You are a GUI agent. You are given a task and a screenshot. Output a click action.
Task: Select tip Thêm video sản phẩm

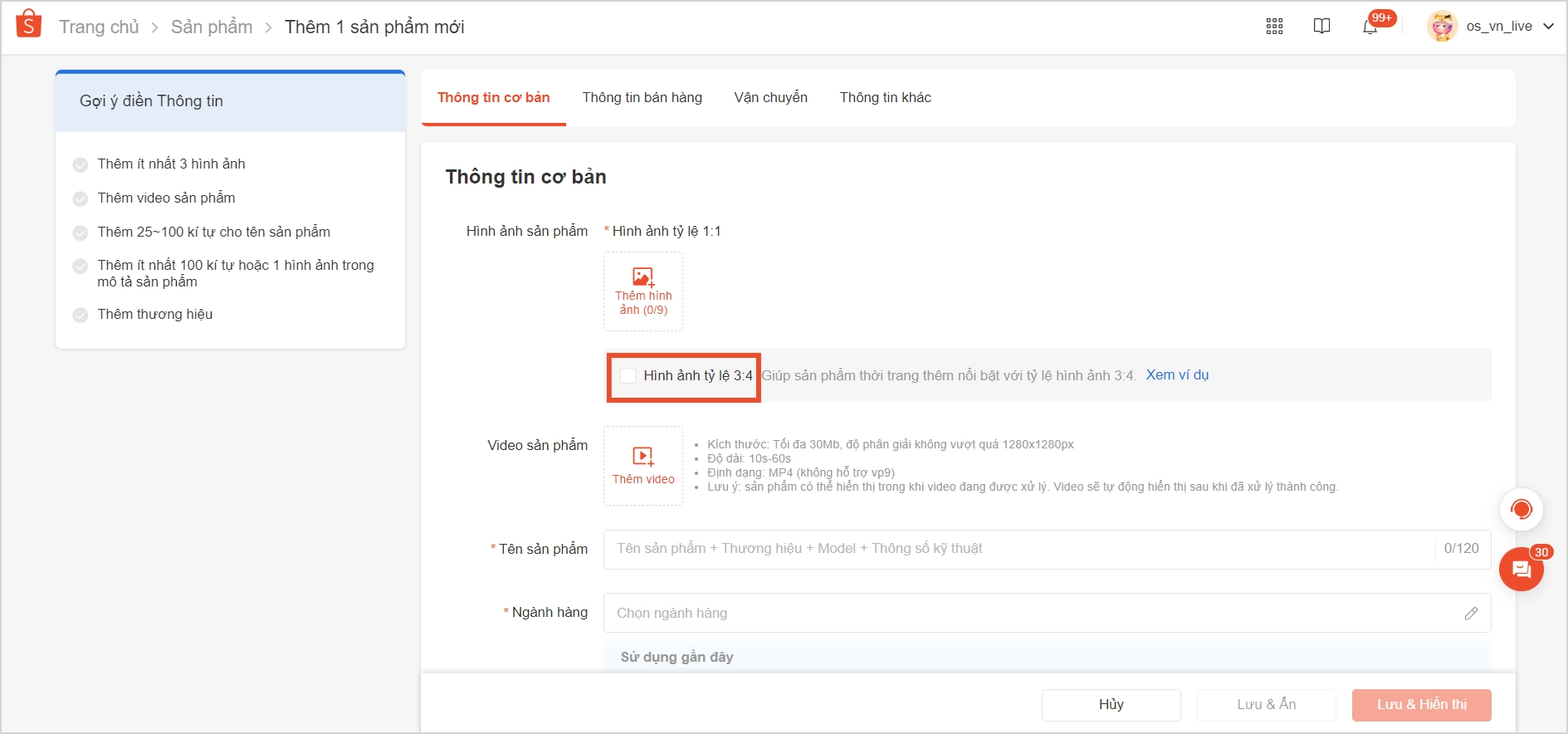[x=166, y=198]
